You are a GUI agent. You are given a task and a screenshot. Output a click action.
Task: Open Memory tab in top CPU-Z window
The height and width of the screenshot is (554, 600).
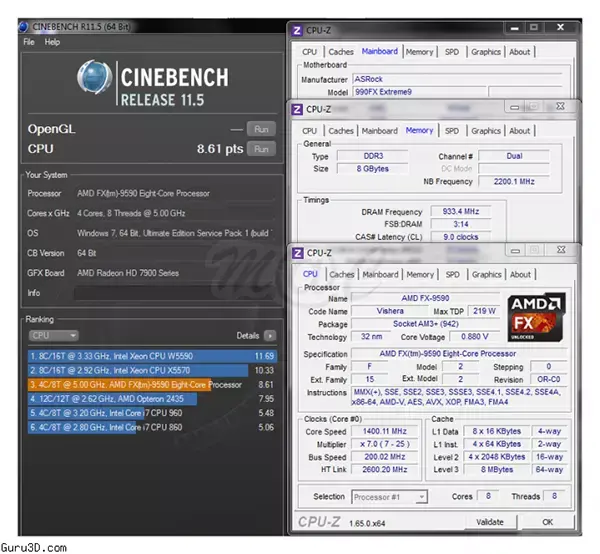point(419,52)
